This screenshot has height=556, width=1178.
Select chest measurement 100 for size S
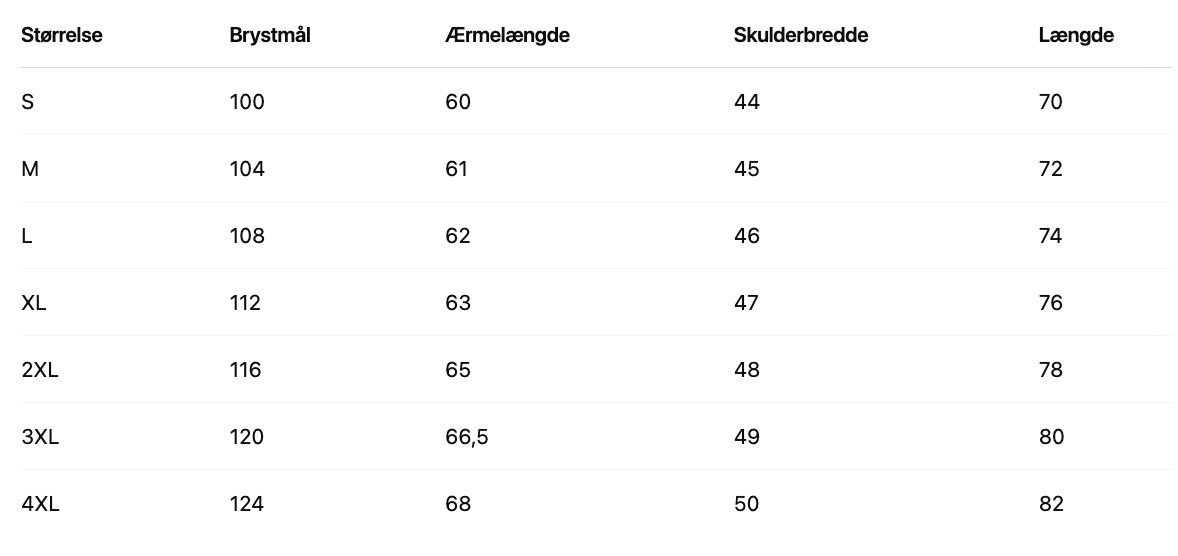pos(247,102)
